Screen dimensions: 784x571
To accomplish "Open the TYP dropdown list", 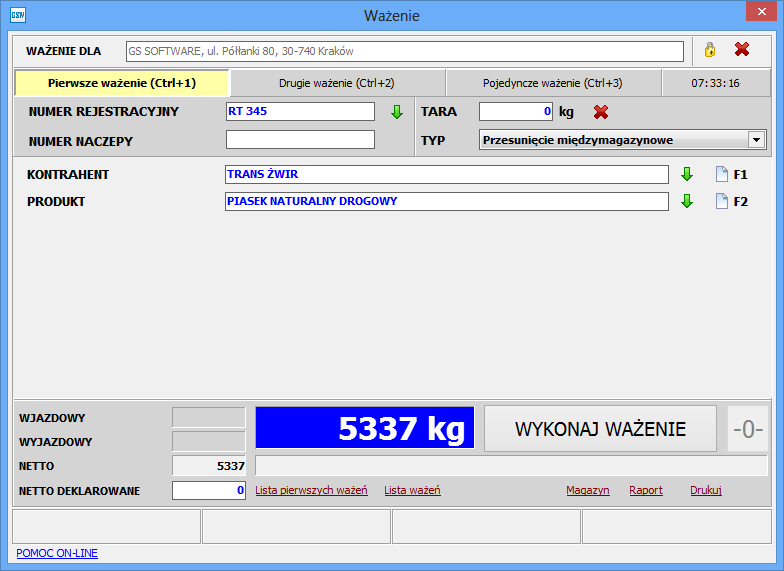I will tap(756, 140).
